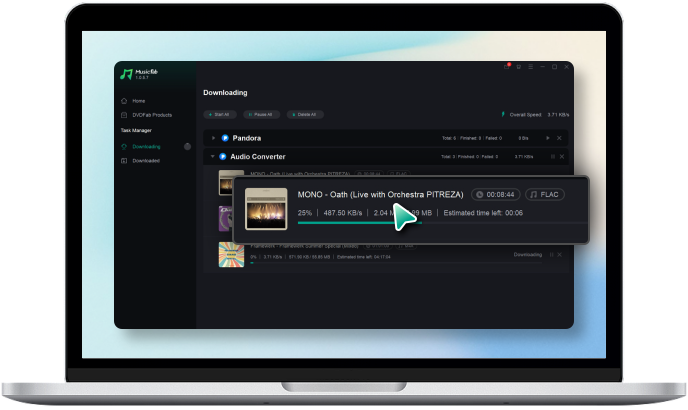Click Estimated time left 04:17:04 text
688x410 pixels.
point(364,257)
